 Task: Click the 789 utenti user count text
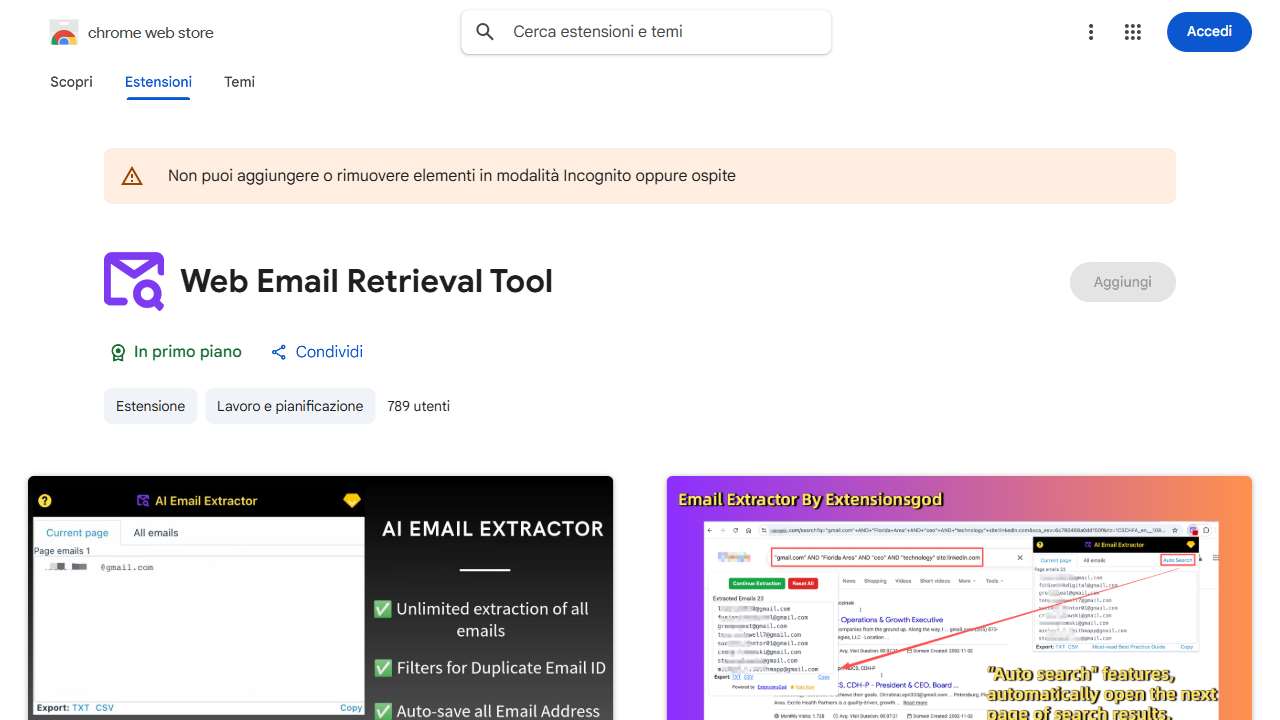coord(418,406)
